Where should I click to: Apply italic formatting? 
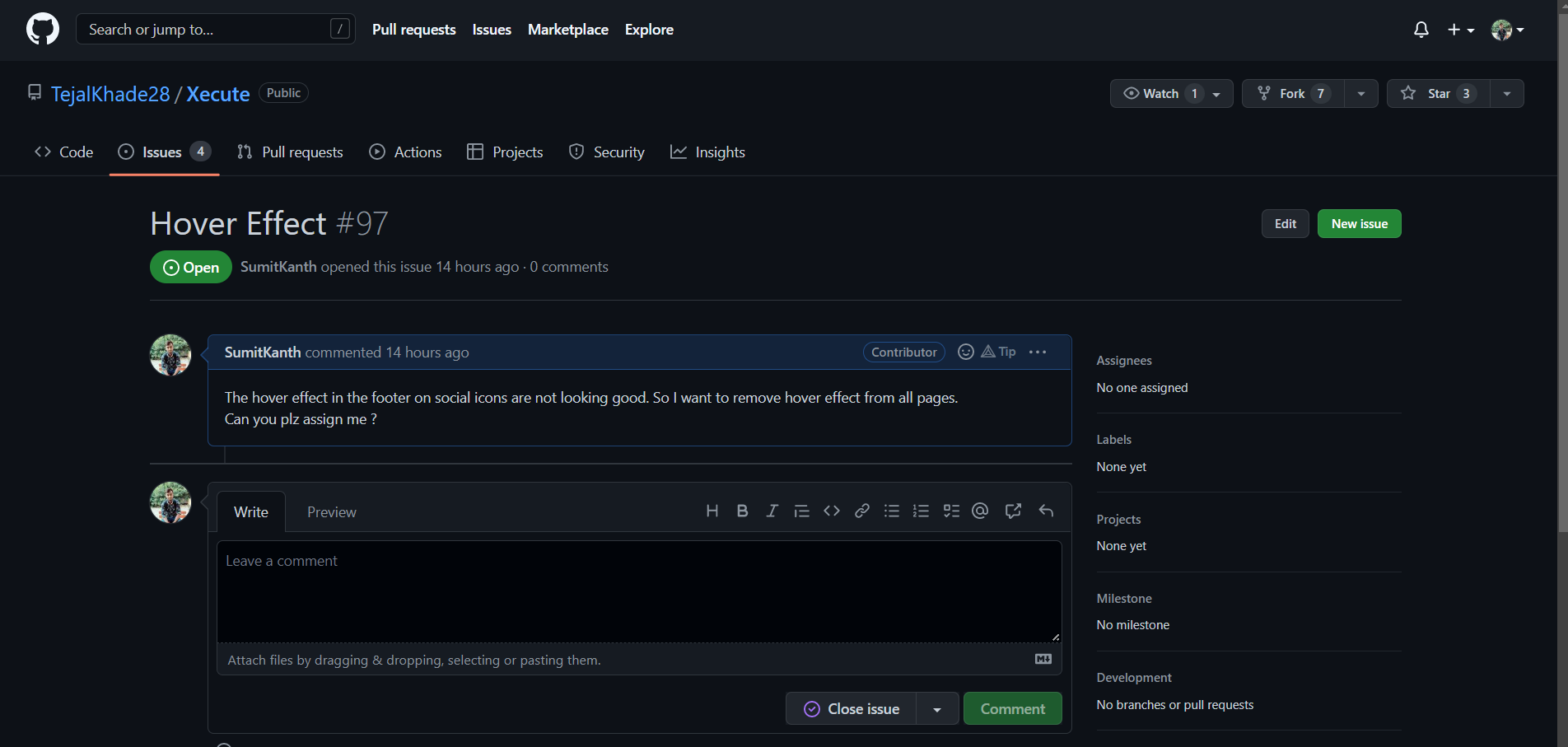tap(772, 511)
